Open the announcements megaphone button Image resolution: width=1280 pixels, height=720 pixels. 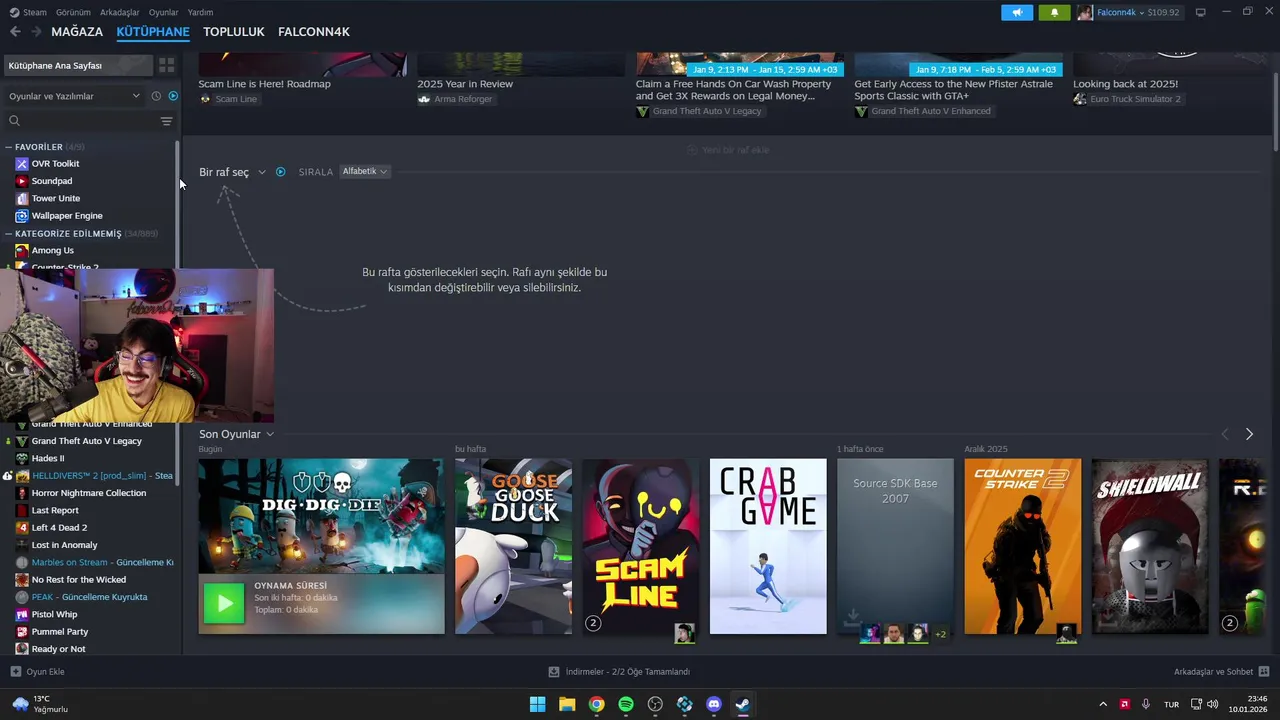pyautogui.click(x=1017, y=12)
